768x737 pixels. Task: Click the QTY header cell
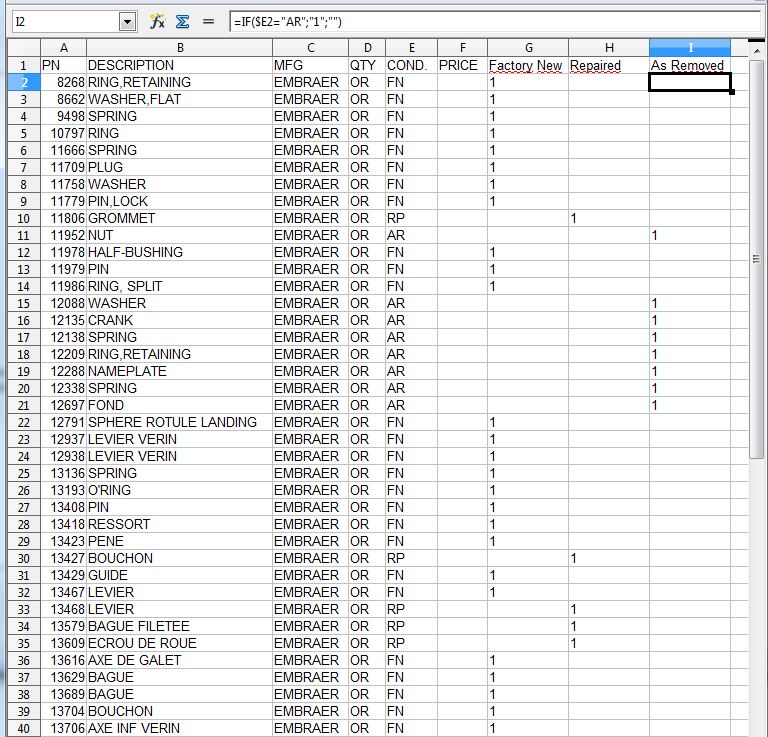point(367,65)
